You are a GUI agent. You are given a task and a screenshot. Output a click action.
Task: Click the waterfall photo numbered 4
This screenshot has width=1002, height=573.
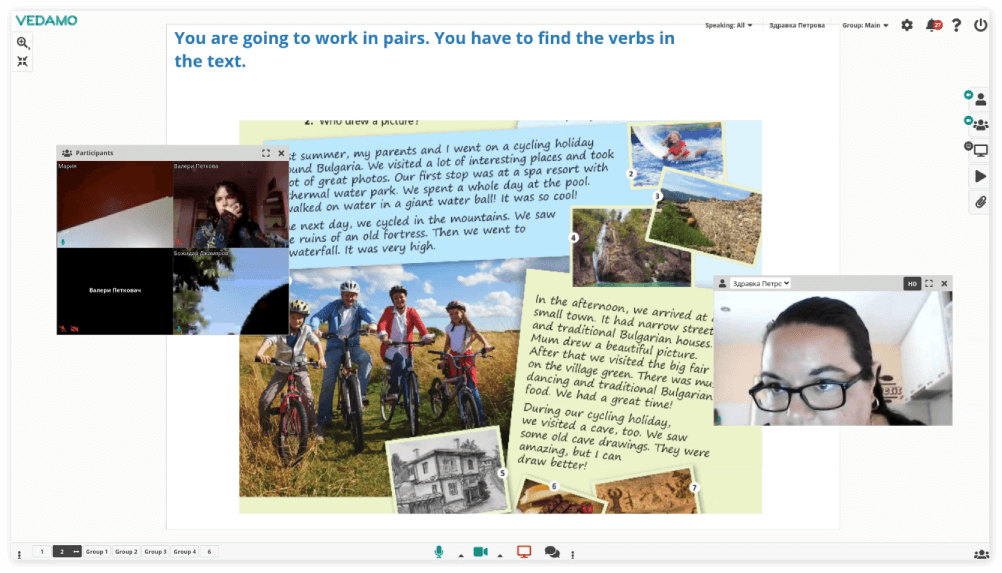631,247
